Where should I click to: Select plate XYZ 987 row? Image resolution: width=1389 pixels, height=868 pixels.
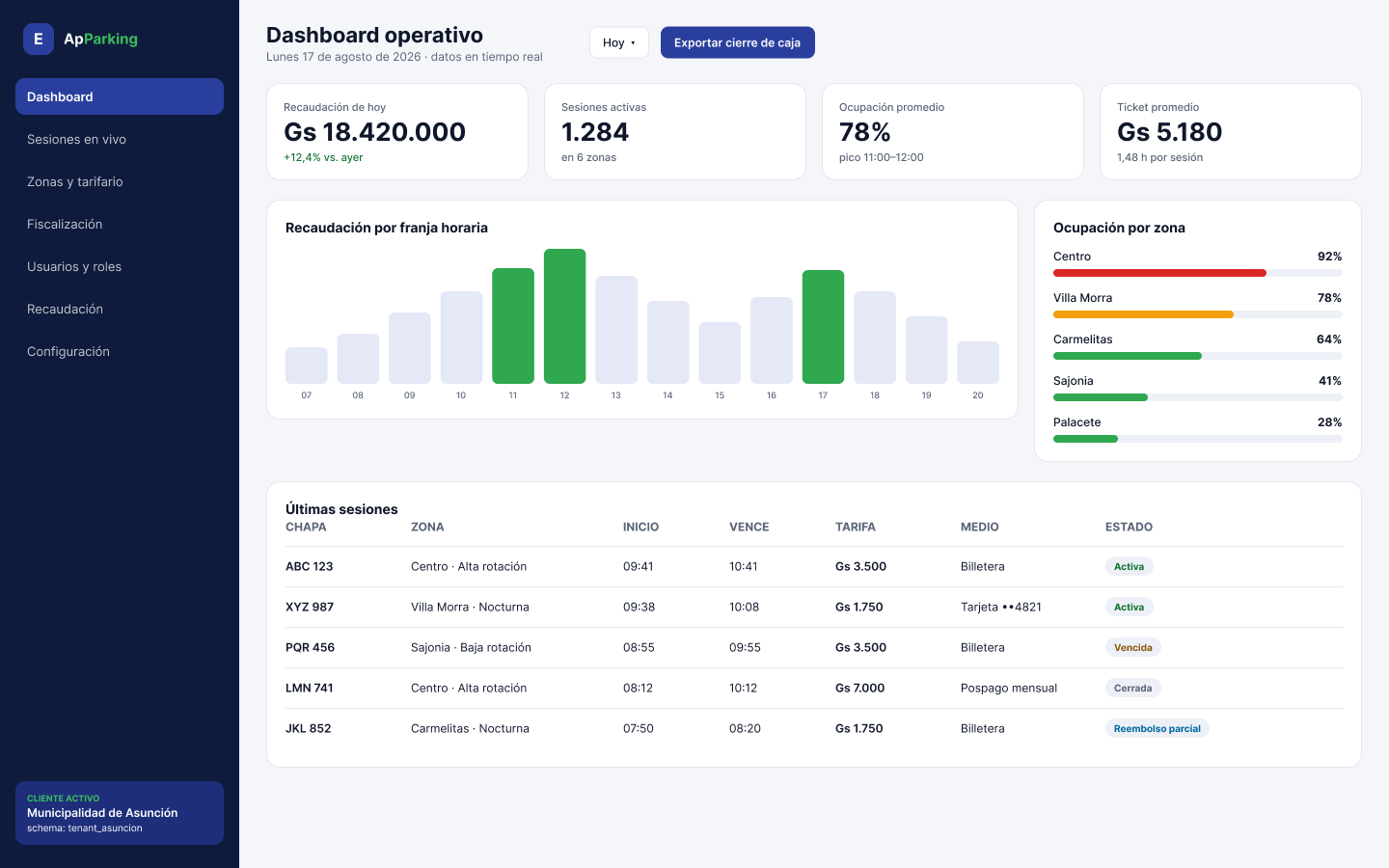[x=814, y=608]
